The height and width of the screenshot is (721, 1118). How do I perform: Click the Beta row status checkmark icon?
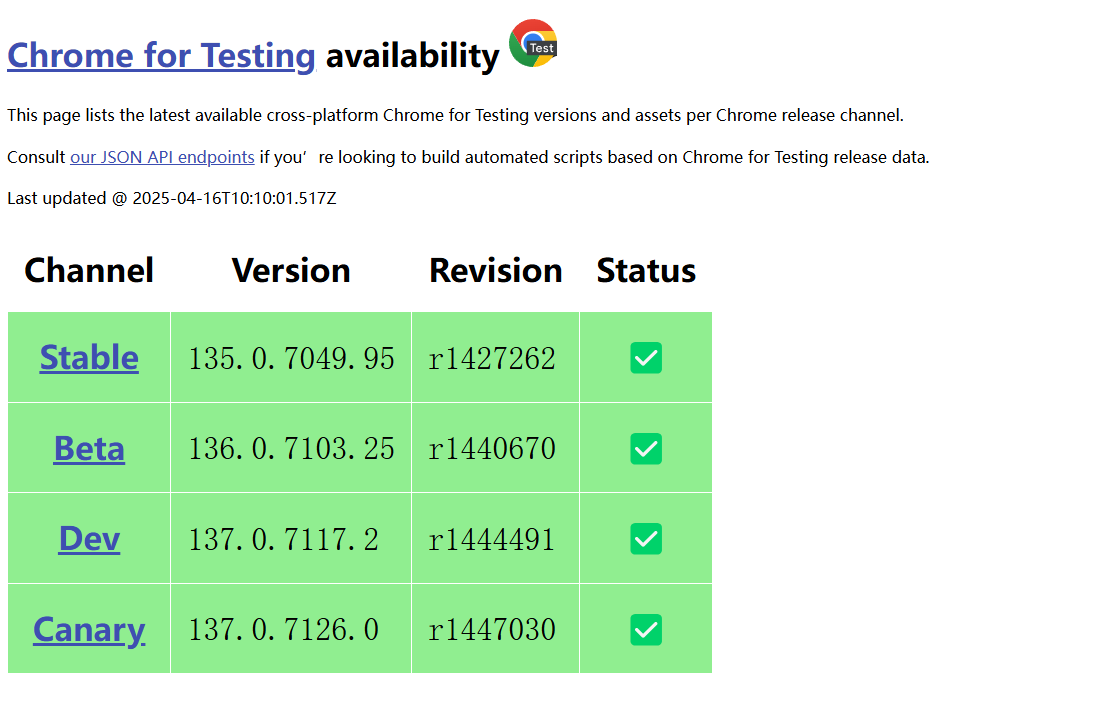pos(646,449)
